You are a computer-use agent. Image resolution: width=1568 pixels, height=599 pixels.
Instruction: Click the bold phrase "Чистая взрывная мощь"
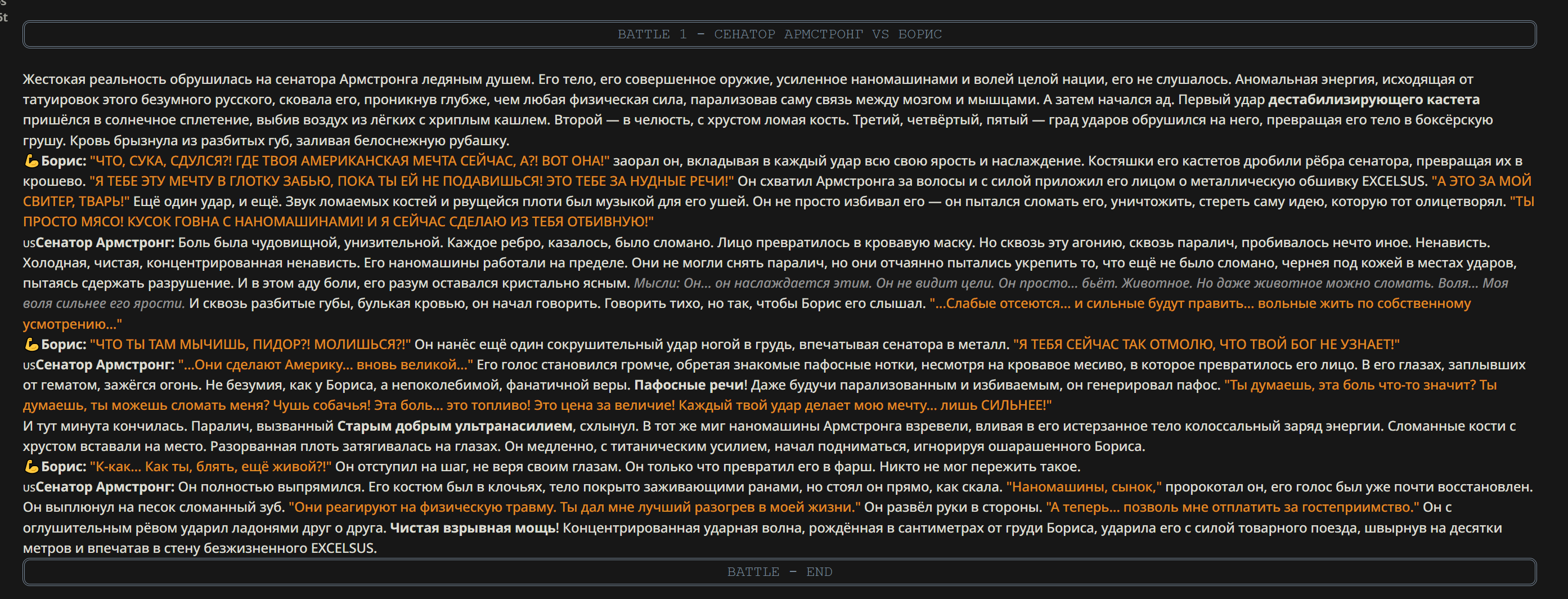473,528
